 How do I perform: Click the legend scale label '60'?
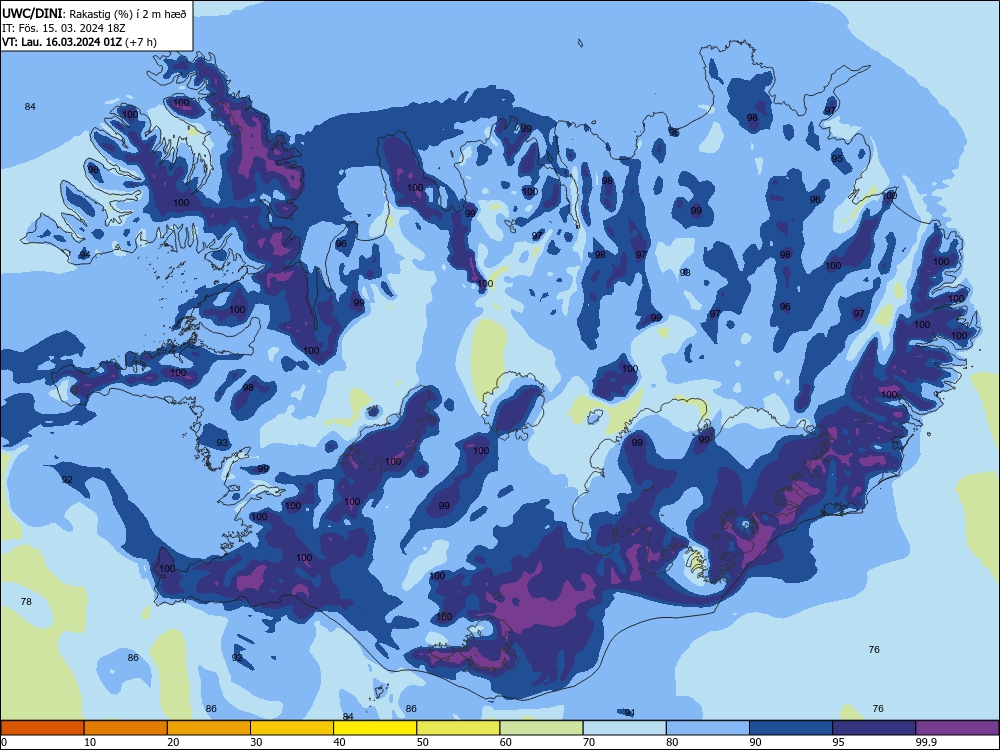click(506, 742)
